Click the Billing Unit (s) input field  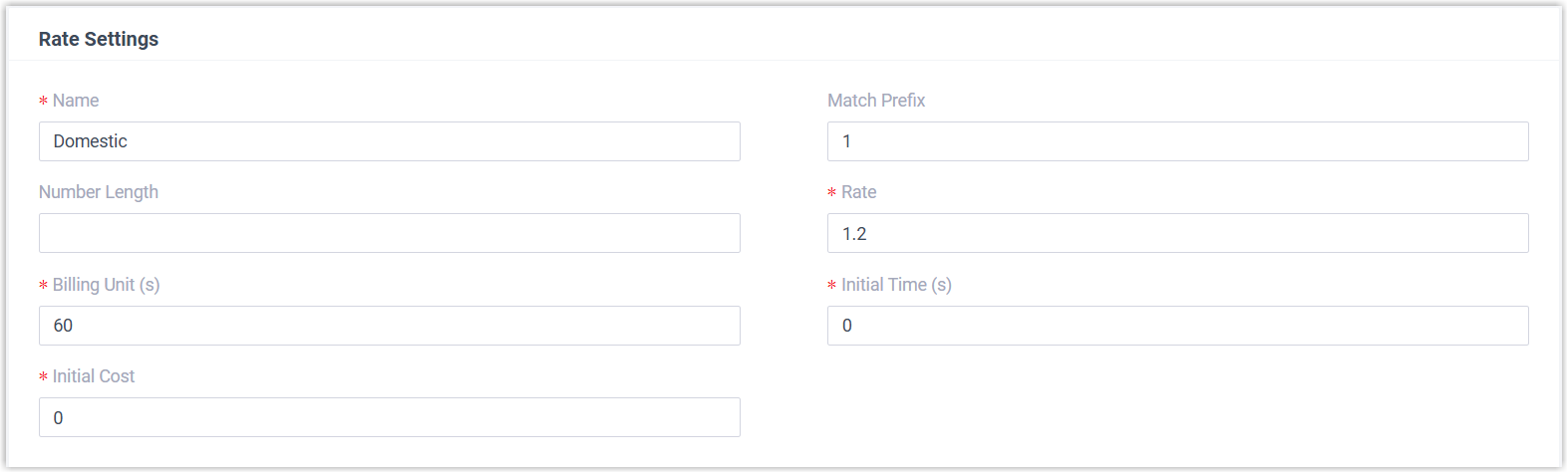coord(389,326)
